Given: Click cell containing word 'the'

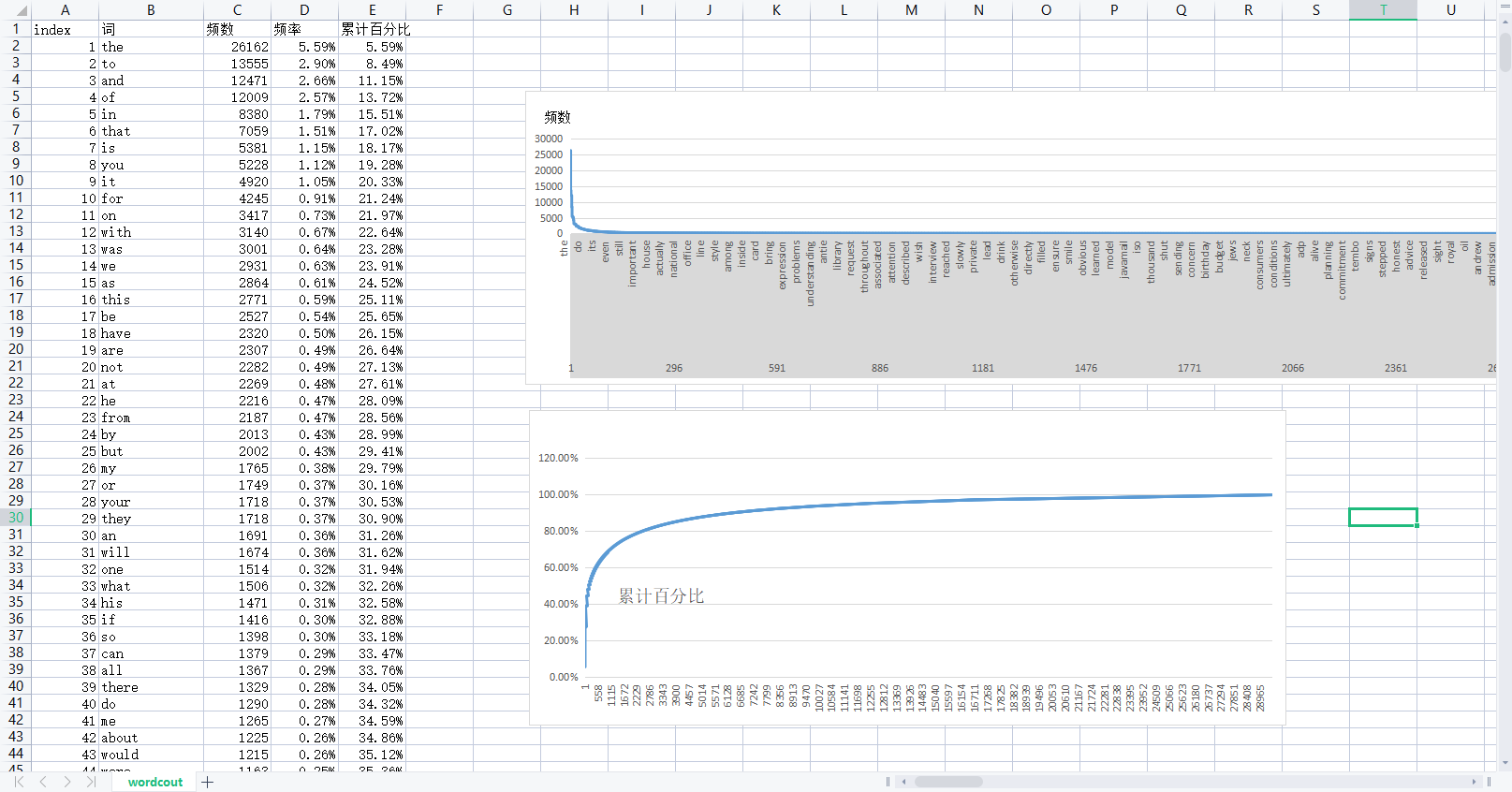Looking at the screenshot, I should tap(151, 46).
